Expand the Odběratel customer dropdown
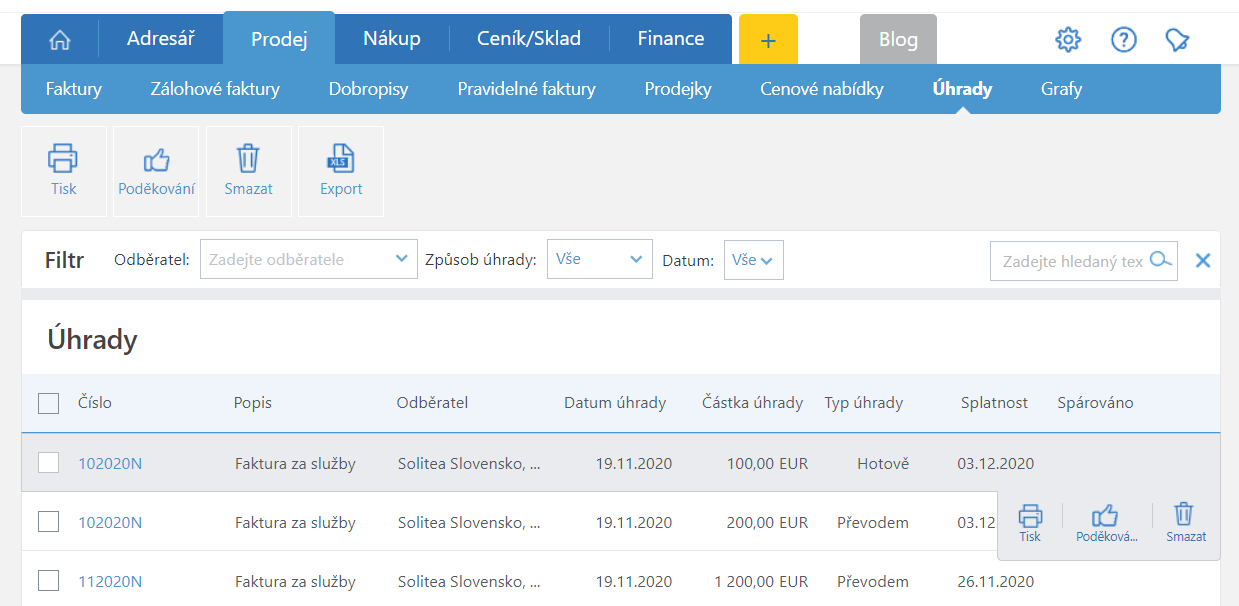The width and height of the screenshot is (1239, 606). (x=401, y=259)
